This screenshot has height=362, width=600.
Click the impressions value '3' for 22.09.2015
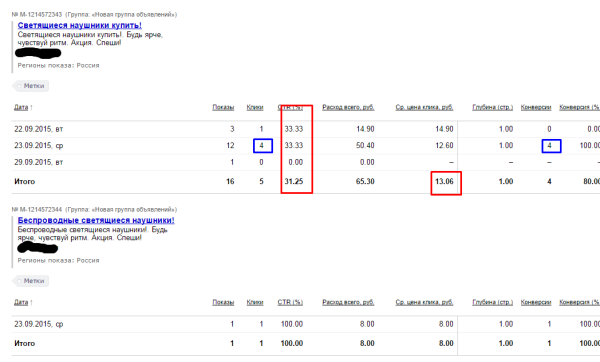(232, 129)
